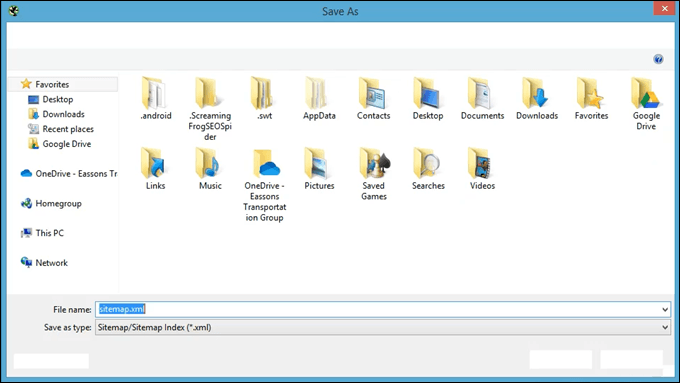The width and height of the screenshot is (680, 383).
Task: Open the Videos folder
Action: [x=482, y=168]
